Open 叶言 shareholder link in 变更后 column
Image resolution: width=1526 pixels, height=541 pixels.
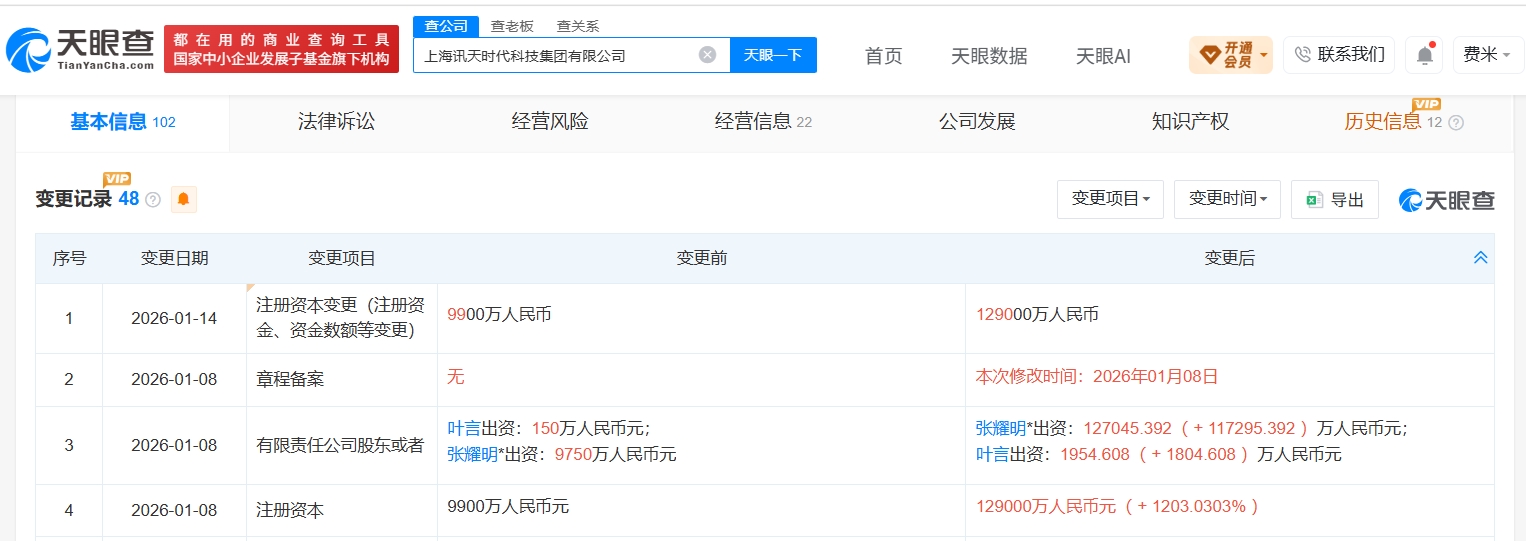click(992, 454)
